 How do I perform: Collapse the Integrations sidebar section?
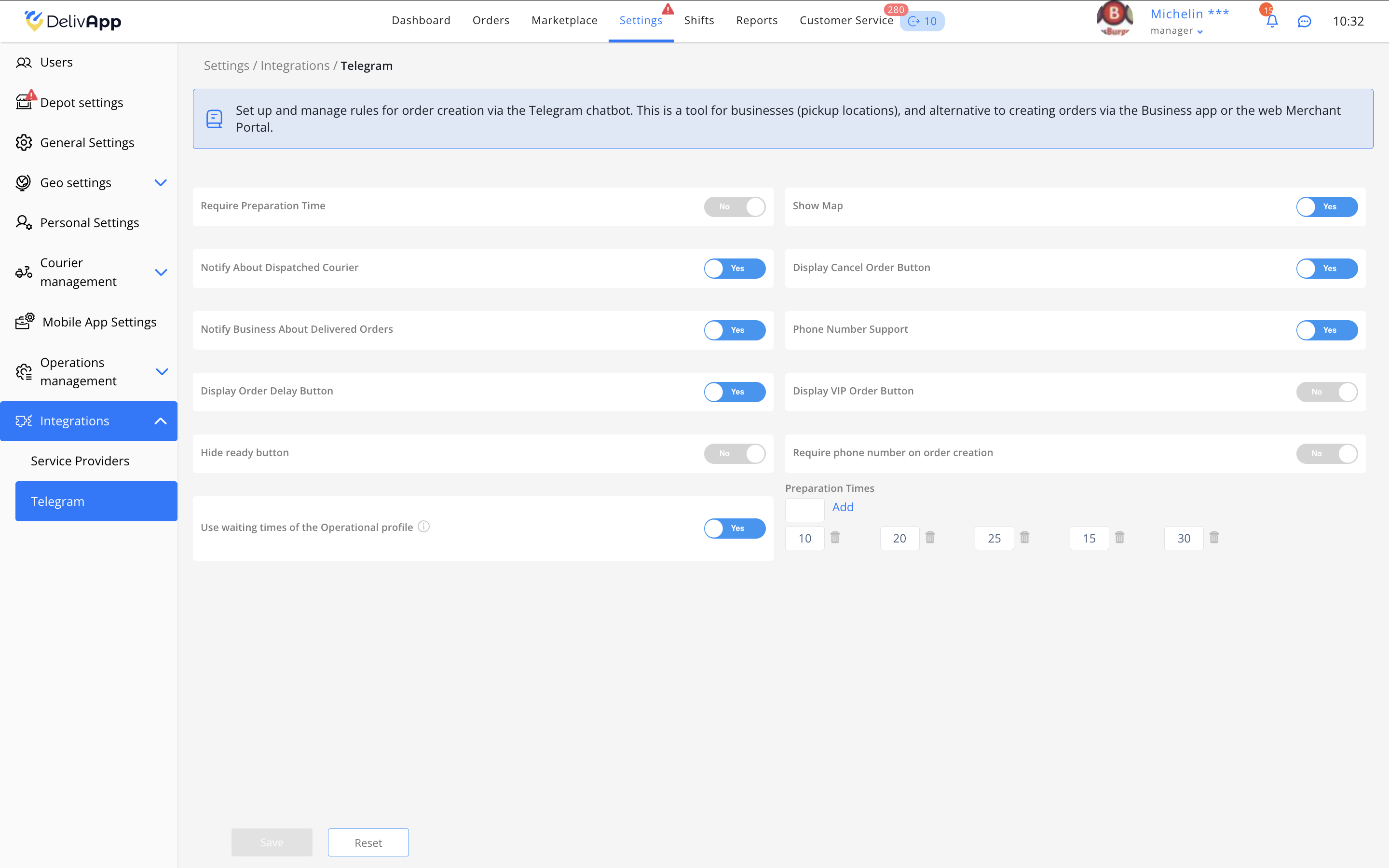click(x=160, y=421)
